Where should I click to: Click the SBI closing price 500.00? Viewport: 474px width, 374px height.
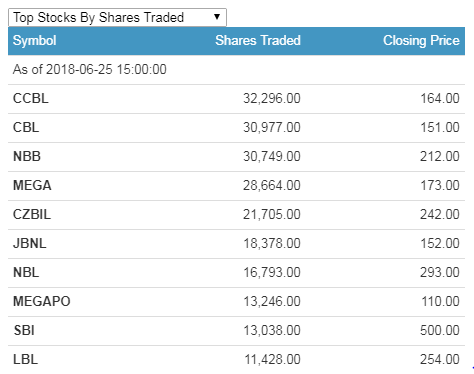440,330
